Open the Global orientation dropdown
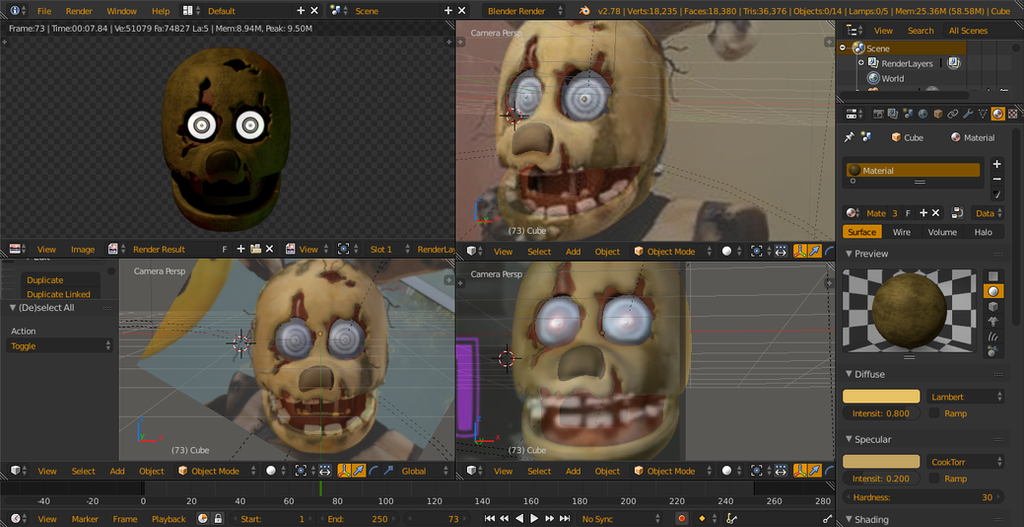This screenshot has width=1024, height=527. [x=423, y=471]
